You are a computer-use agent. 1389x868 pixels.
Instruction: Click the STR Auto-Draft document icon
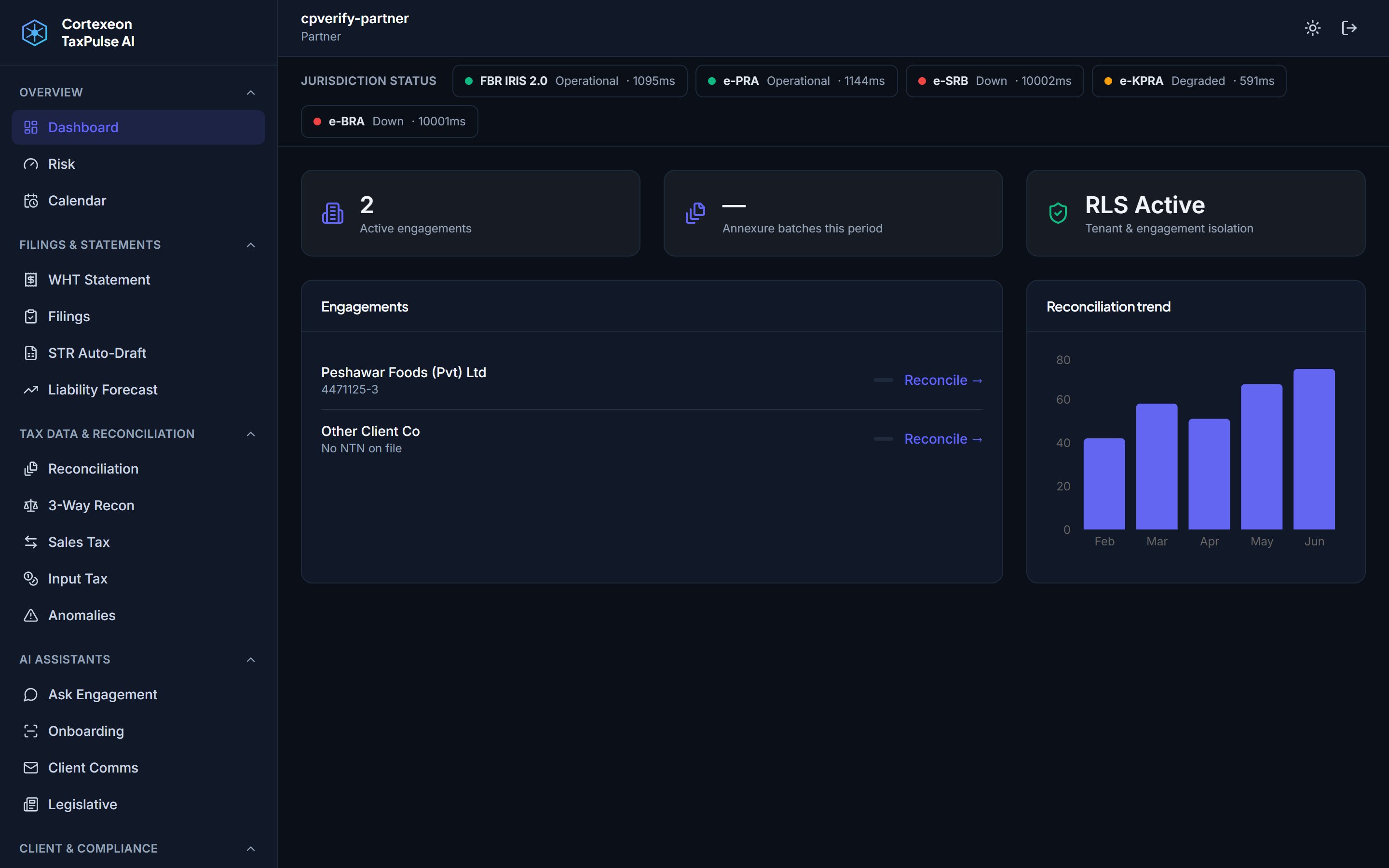[31, 353]
